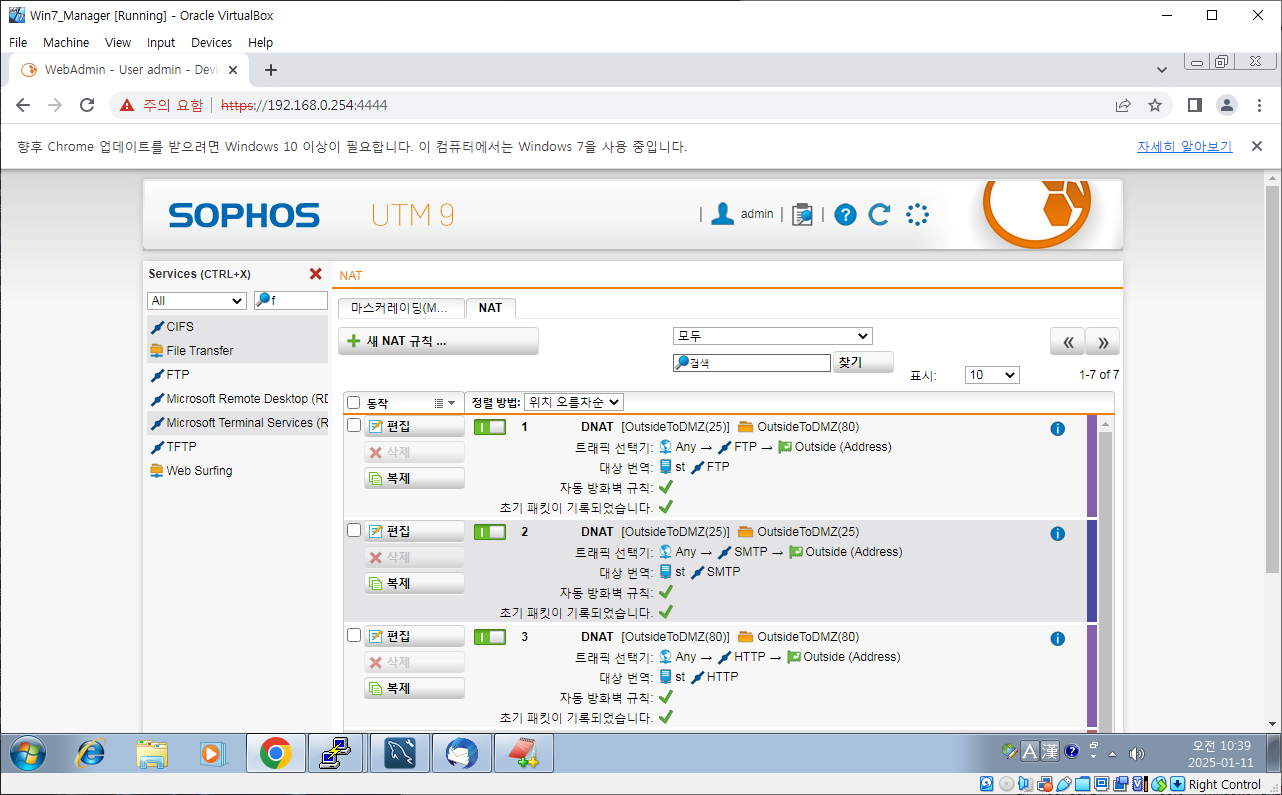Click the blue color bar of rule 2

point(1092,570)
